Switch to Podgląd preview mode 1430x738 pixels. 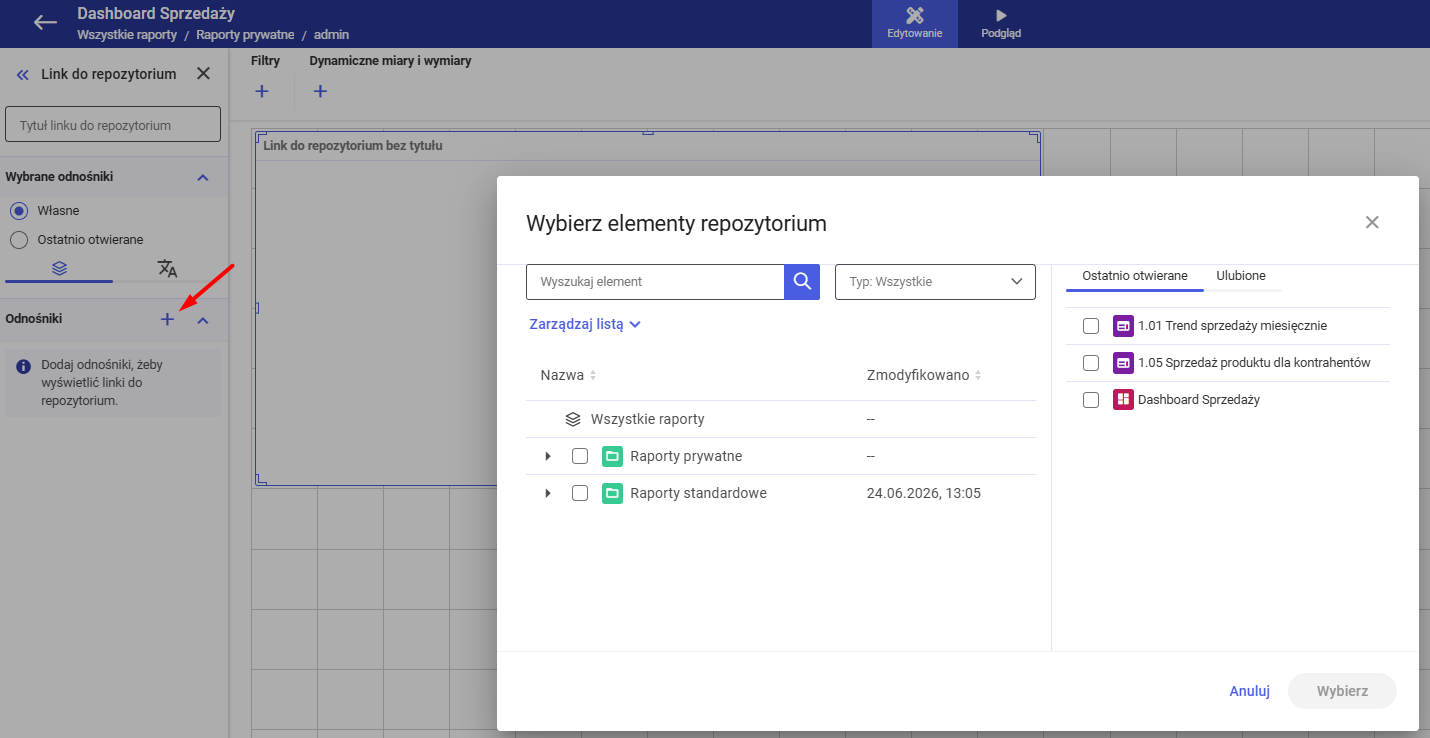tap(1001, 24)
